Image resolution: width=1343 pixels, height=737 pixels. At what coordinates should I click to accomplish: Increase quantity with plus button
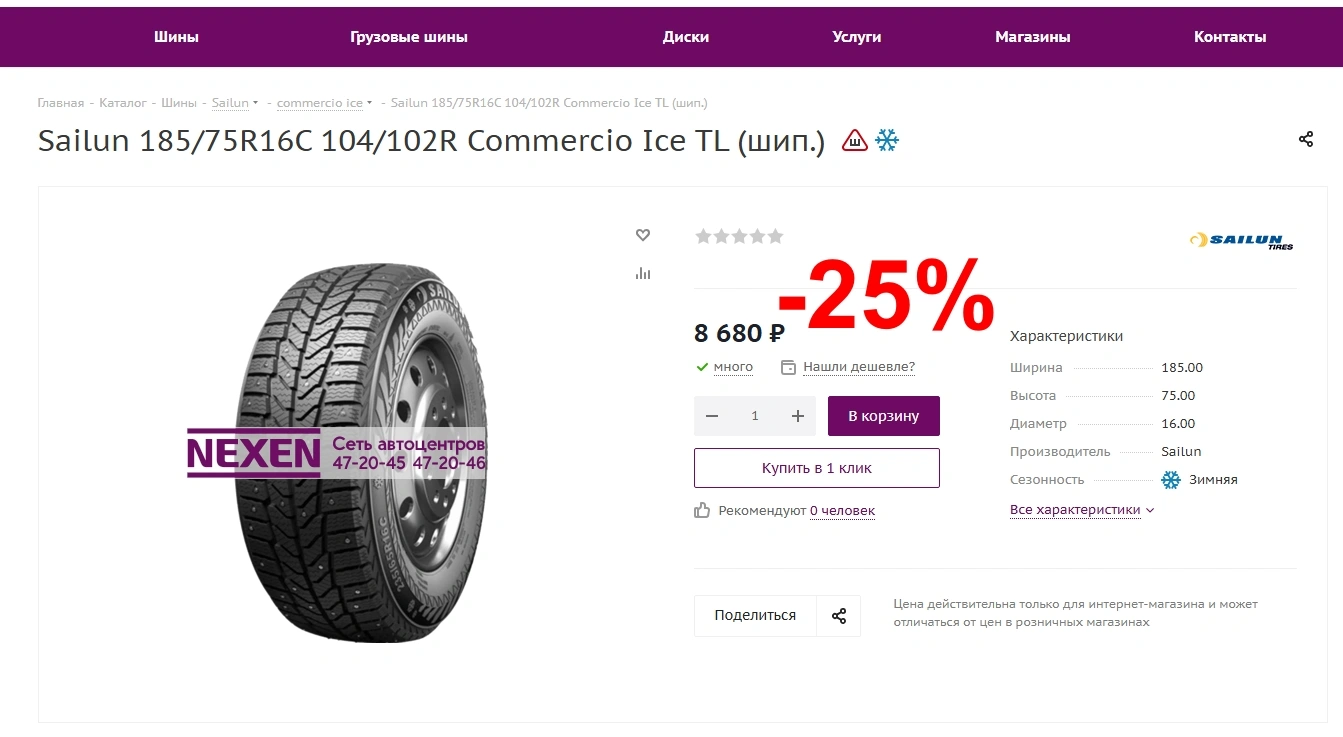coord(798,416)
